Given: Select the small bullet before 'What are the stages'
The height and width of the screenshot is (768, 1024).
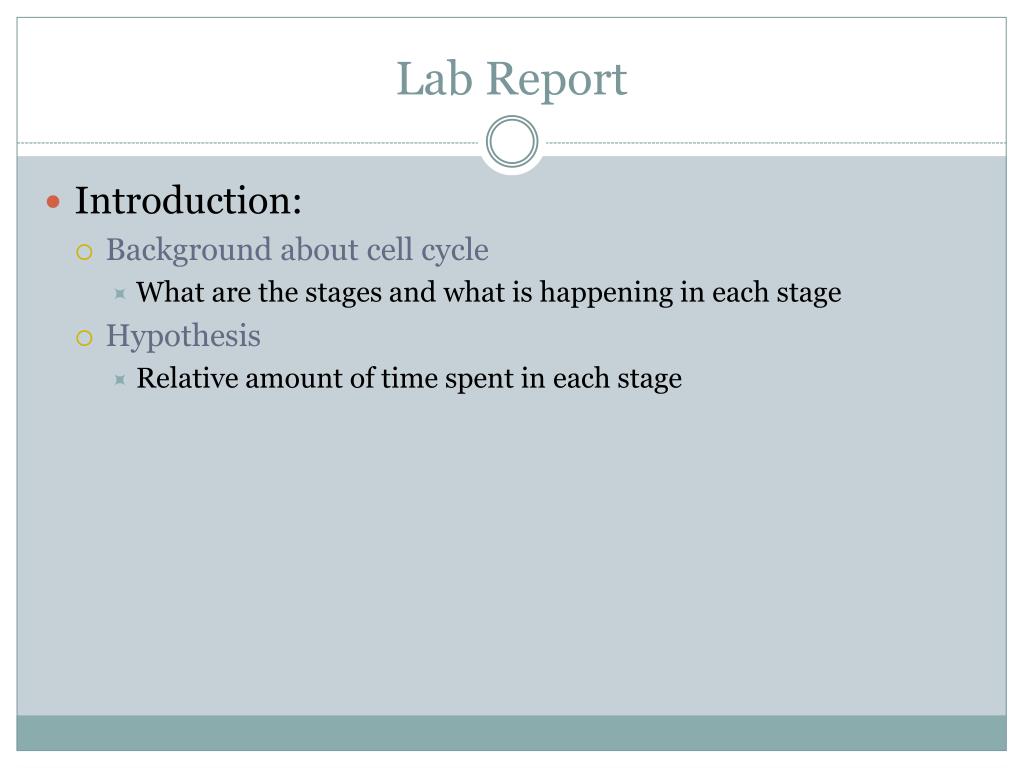Looking at the screenshot, I should click(x=120, y=294).
